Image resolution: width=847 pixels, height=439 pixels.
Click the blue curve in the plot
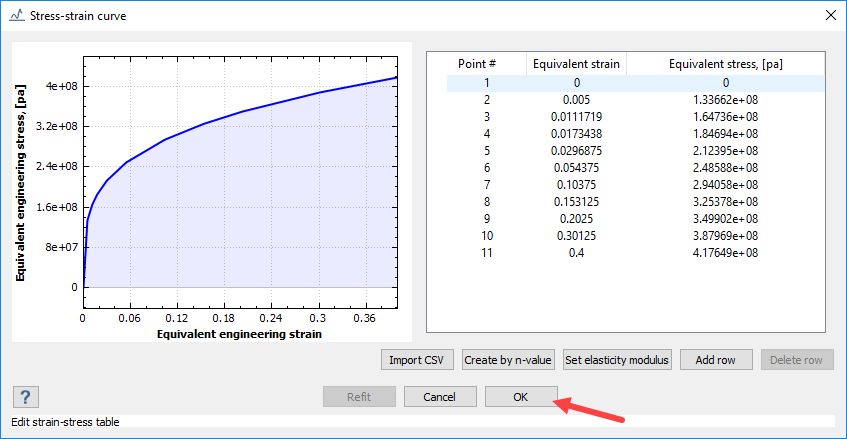point(240,112)
